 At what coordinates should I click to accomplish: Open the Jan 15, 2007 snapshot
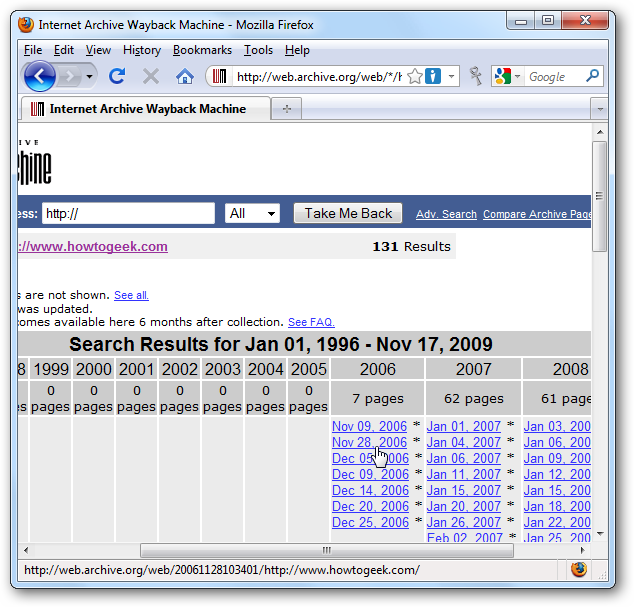(464, 491)
